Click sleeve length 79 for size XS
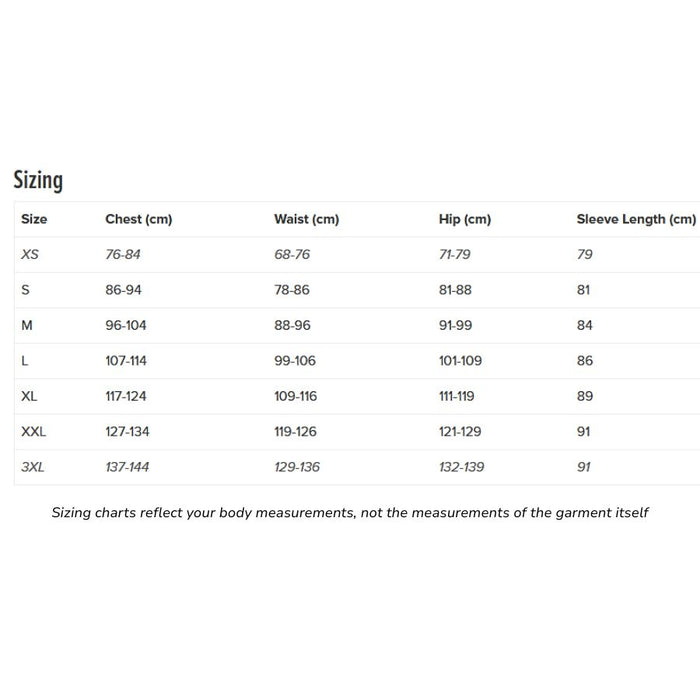Screen dimensions: 700x700 point(585,255)
